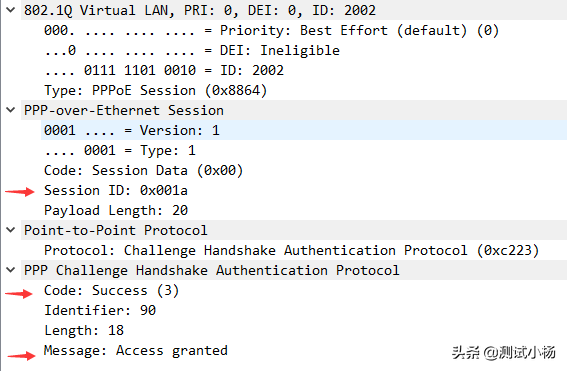Collapse the 802.1Q Virtual LAN section
Screen dimensions: 567x371
[x=11, y=10]
